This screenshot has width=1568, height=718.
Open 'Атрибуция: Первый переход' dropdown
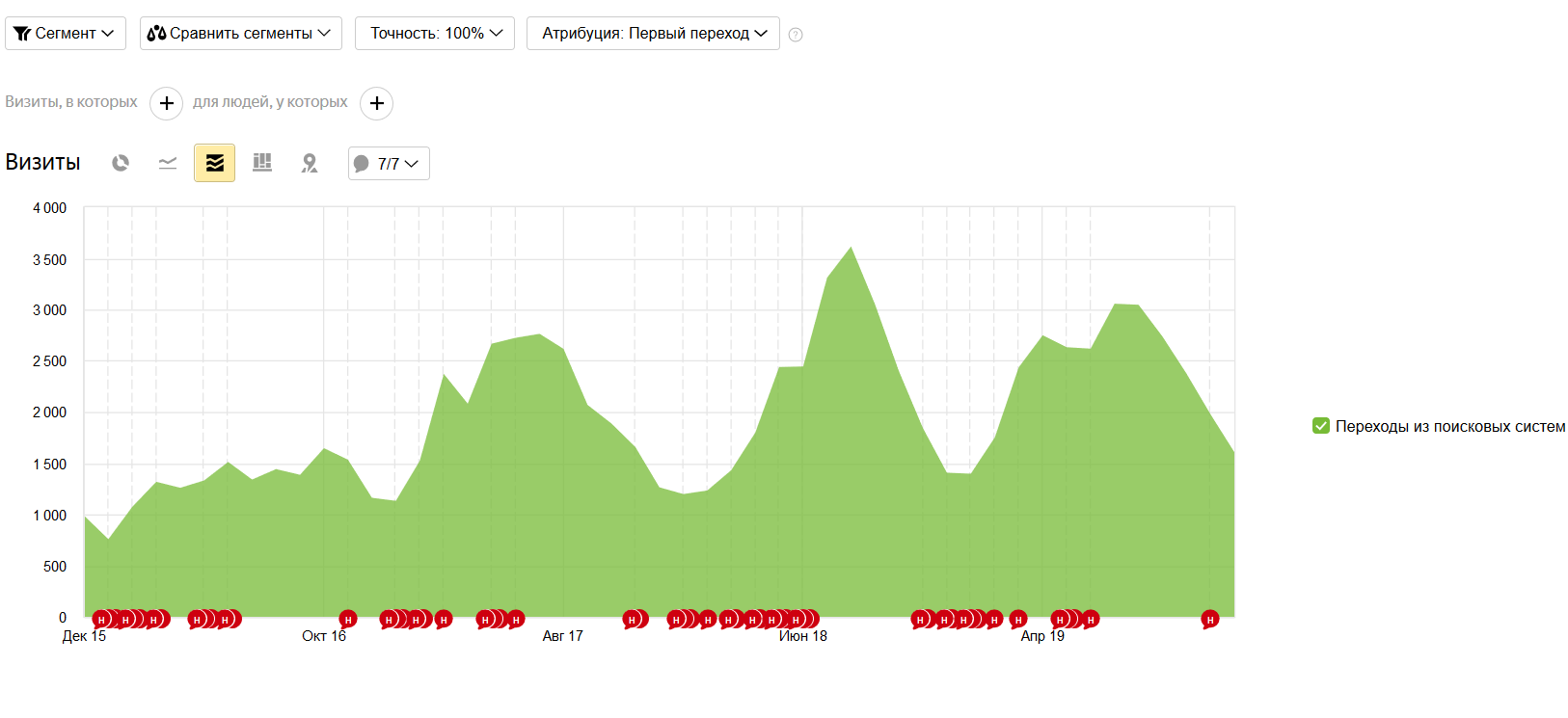click(x=653, y=34)
